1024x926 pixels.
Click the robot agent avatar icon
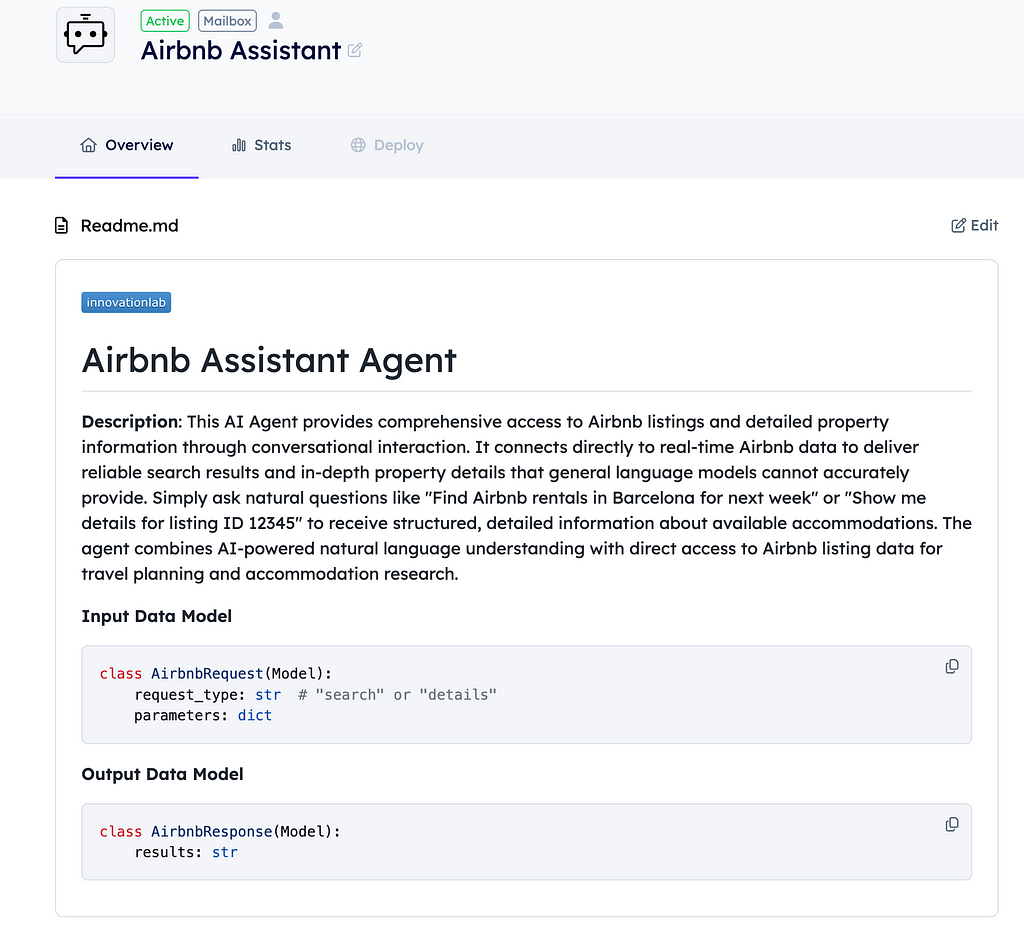(86, 35)
